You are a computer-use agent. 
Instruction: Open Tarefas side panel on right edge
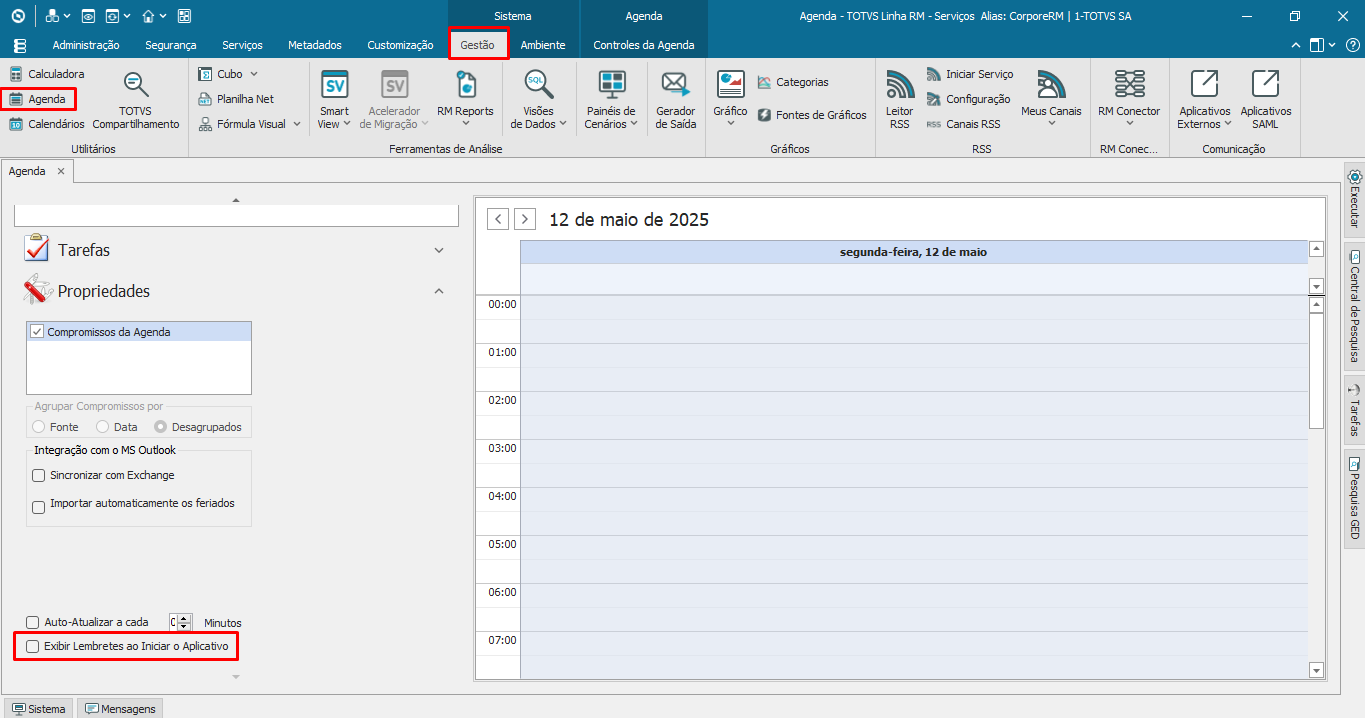click(x=1355, y=411)
